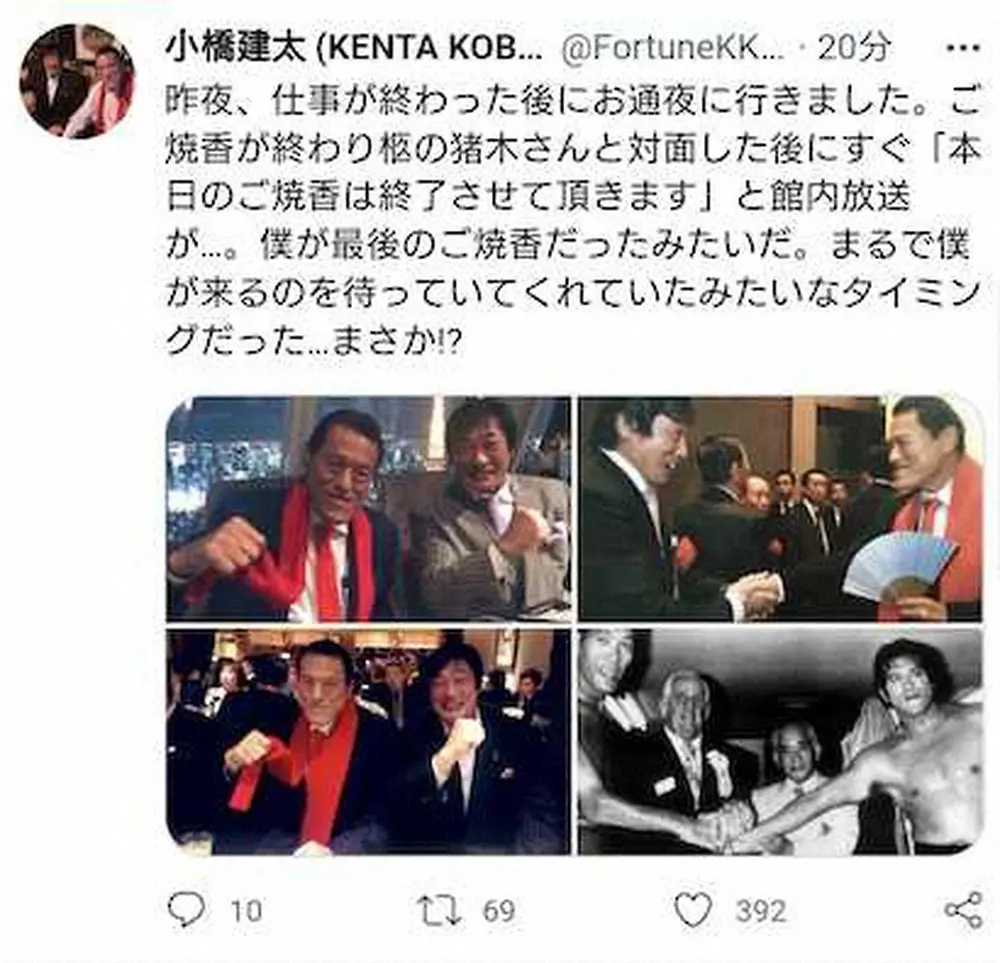This screenshot has height=963, width=1000.
Task: Click the retweet count 69
Action: click(497, 910)
